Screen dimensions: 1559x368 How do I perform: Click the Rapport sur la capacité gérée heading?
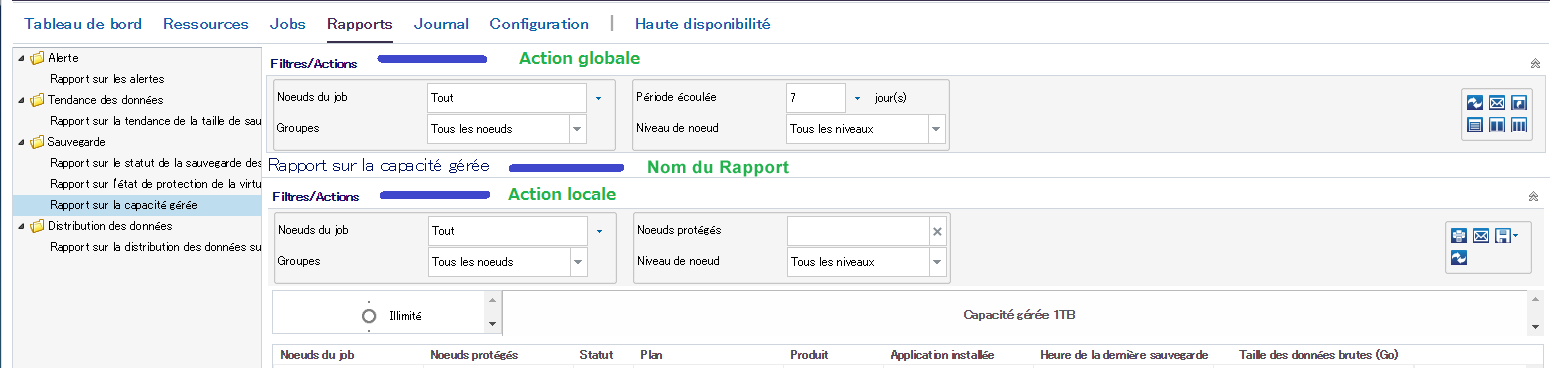tap(379, 166)
